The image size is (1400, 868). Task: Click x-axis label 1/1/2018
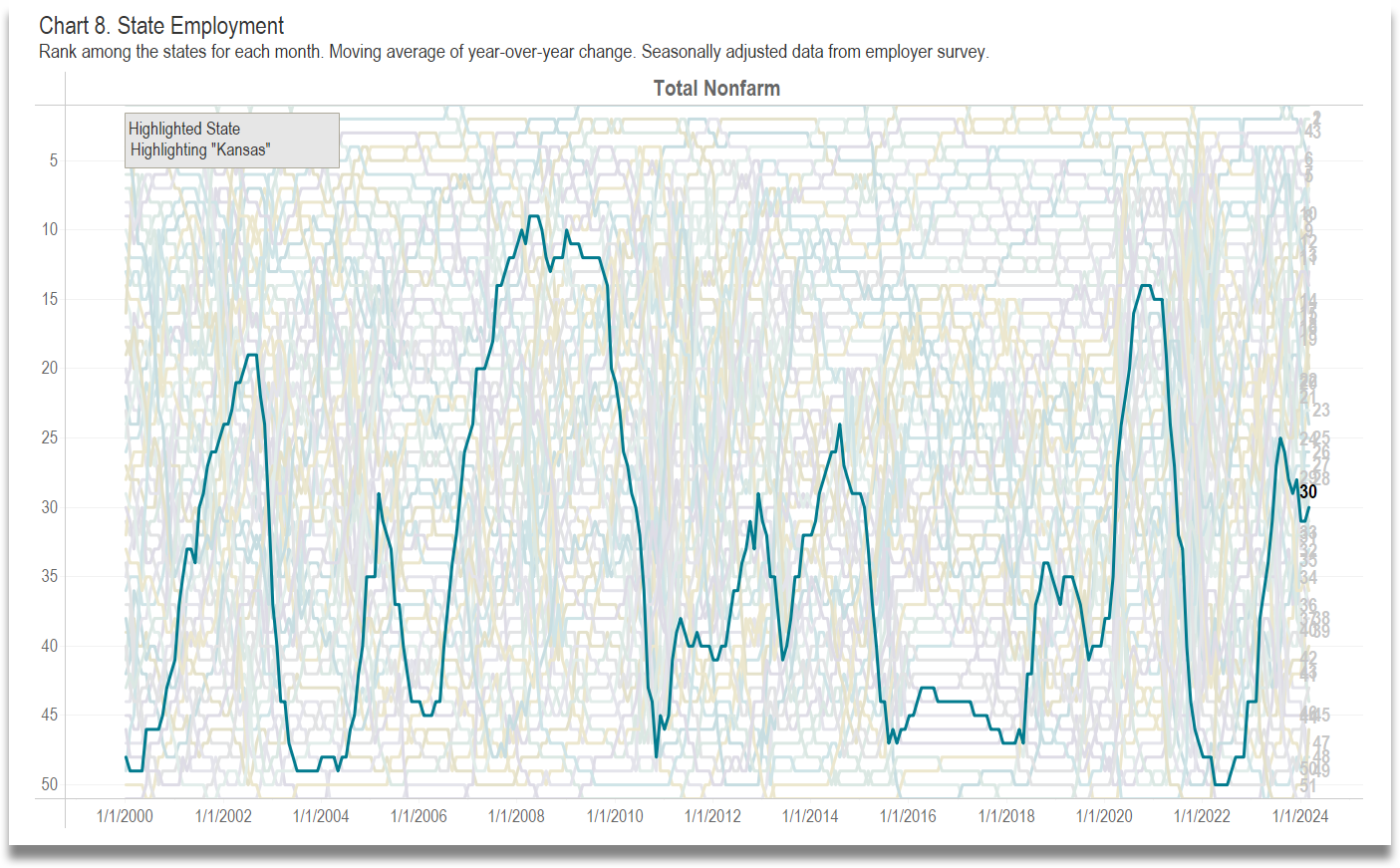(1006, 816)
